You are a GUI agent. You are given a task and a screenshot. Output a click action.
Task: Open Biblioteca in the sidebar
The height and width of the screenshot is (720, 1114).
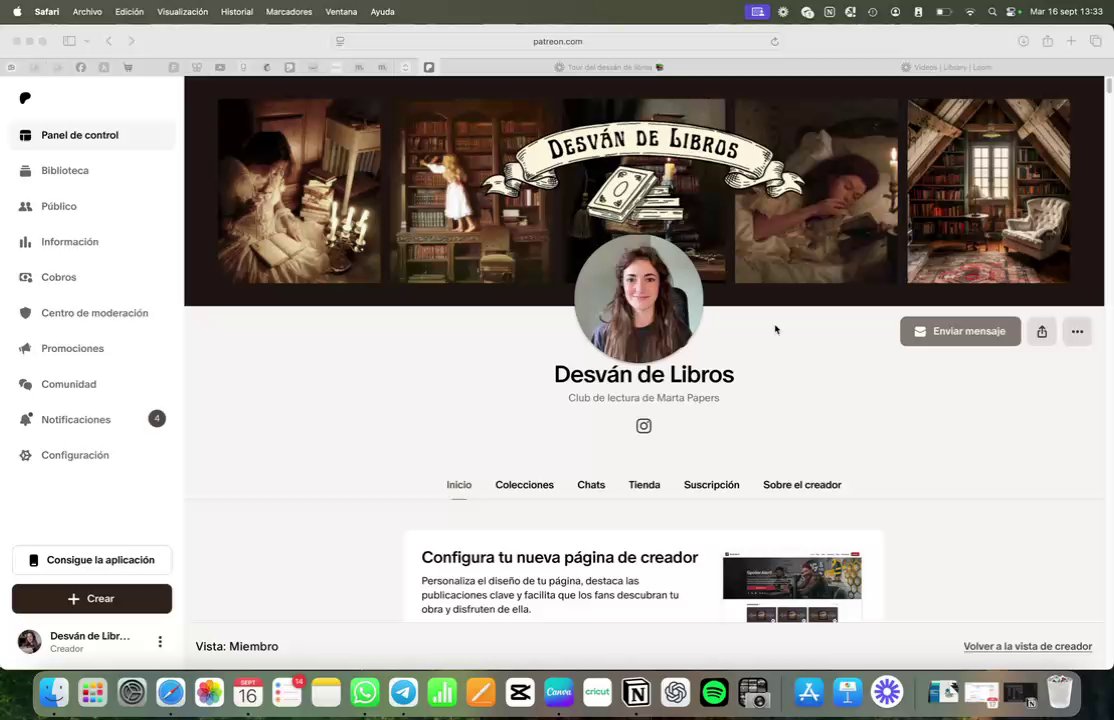[x=92, y=171]
